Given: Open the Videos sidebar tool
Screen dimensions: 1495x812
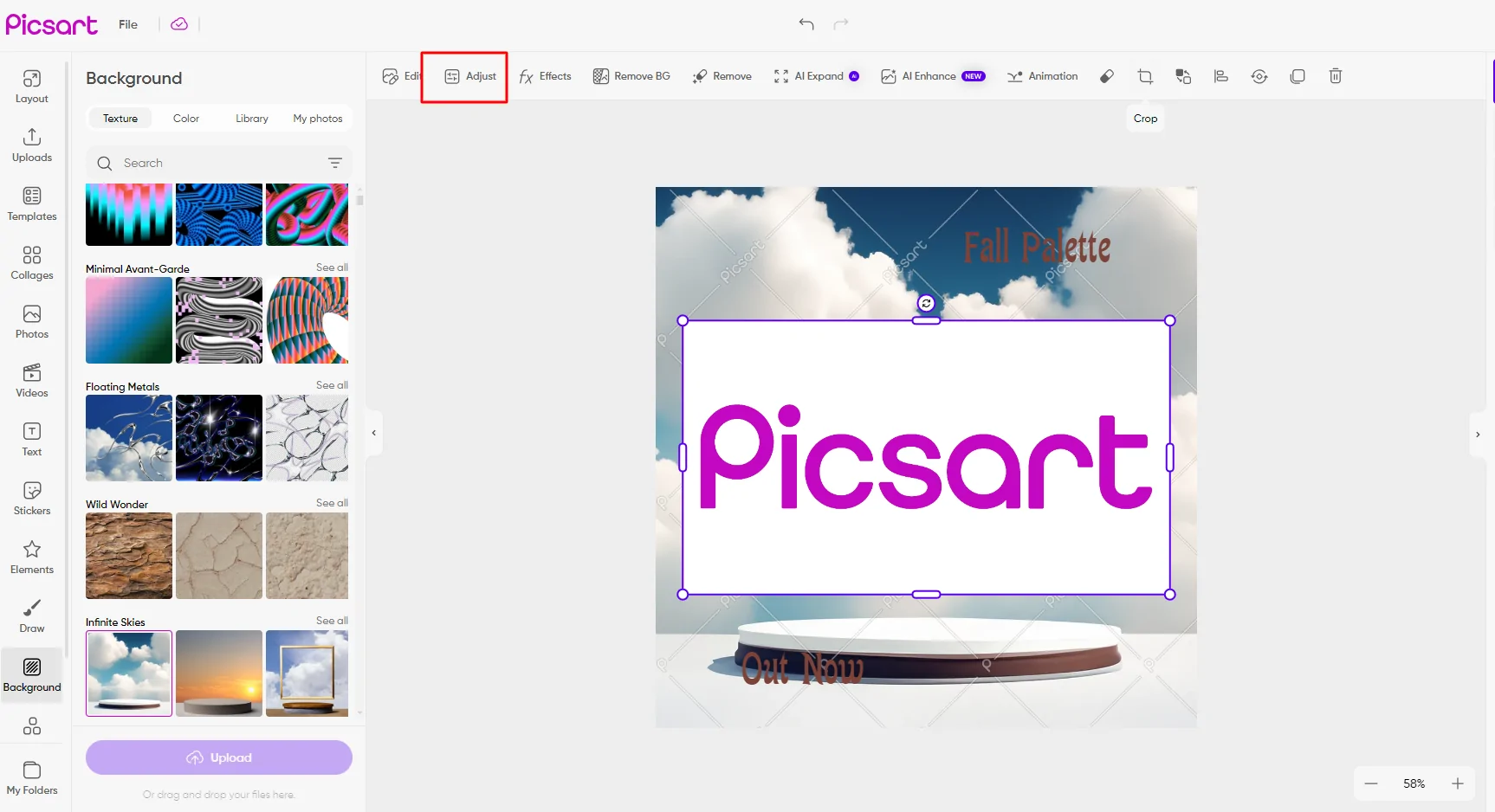Looking at the screenshot, I should coord(32,381).
